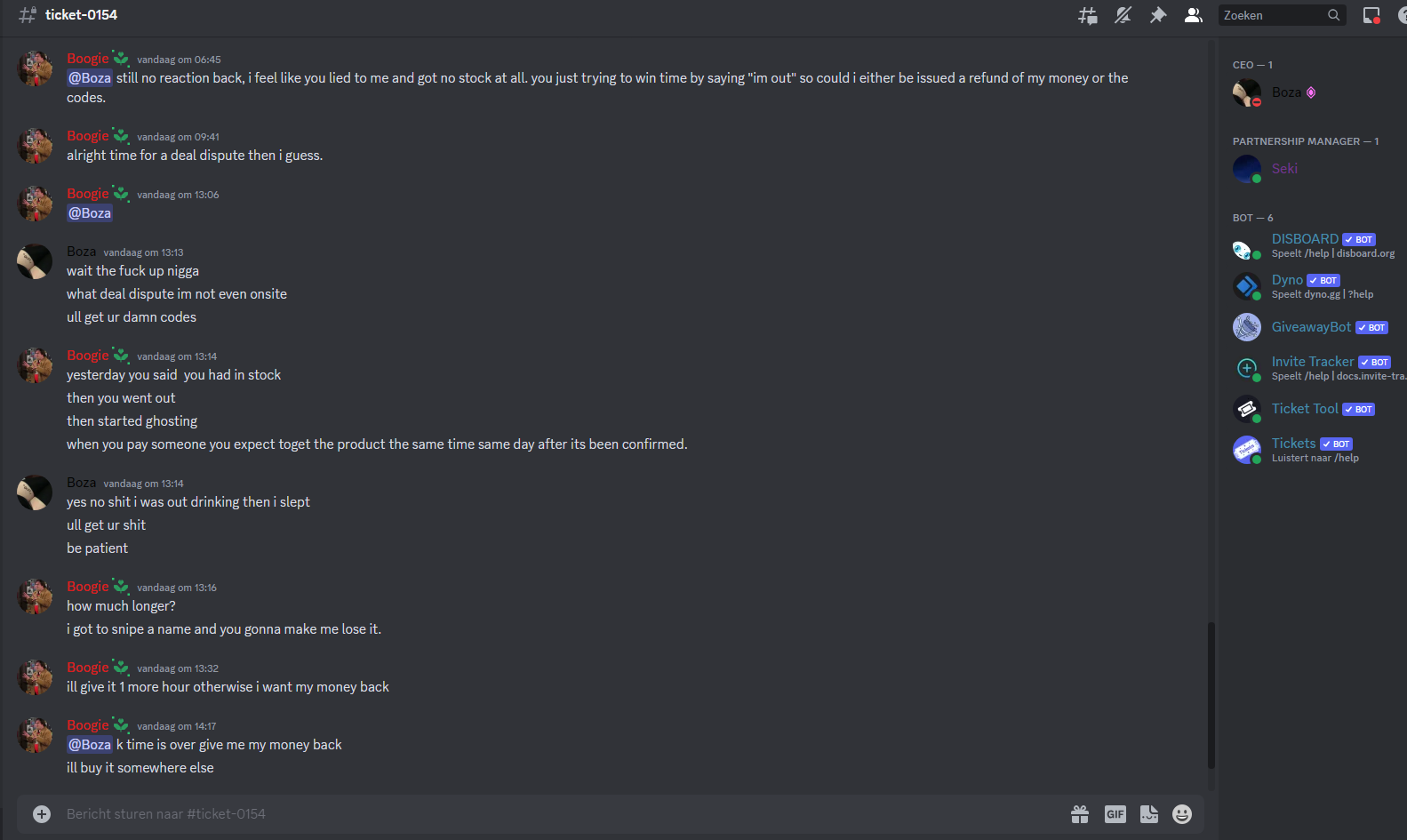Viewport: 1407px width, 840px height.
Task: Click Boza's avatar at 13:13 message
Action: (35, 261)
